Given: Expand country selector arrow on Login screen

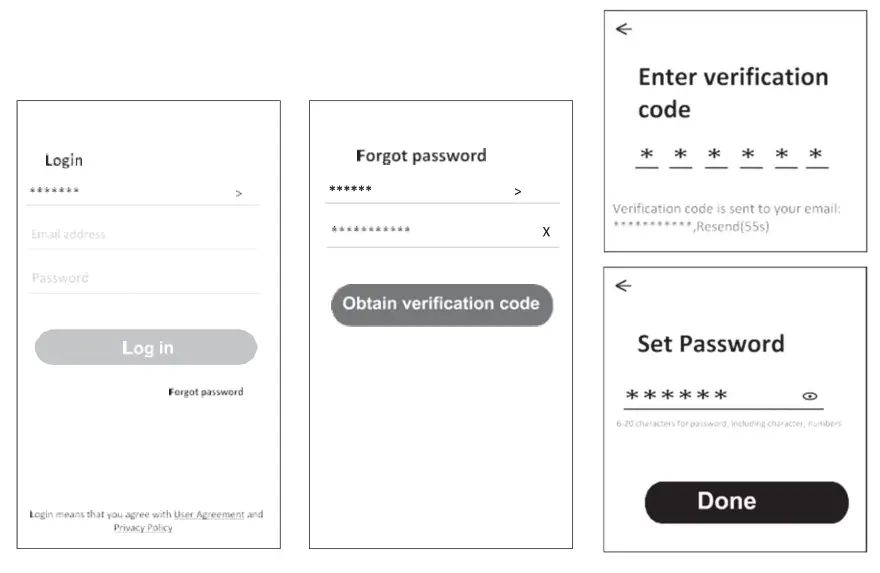Looking at the screenshot, I should [239, 193].
